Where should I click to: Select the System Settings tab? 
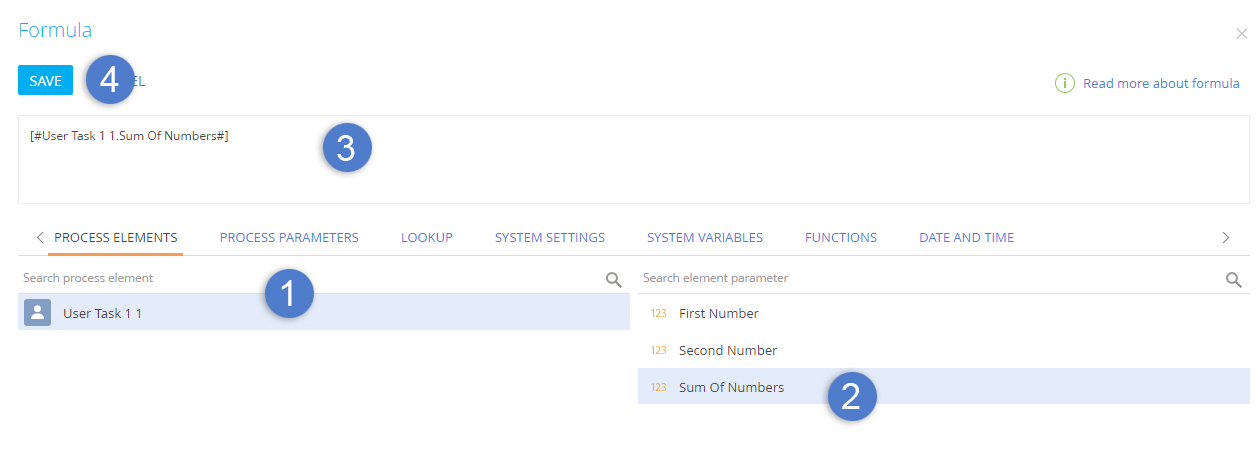549,238
